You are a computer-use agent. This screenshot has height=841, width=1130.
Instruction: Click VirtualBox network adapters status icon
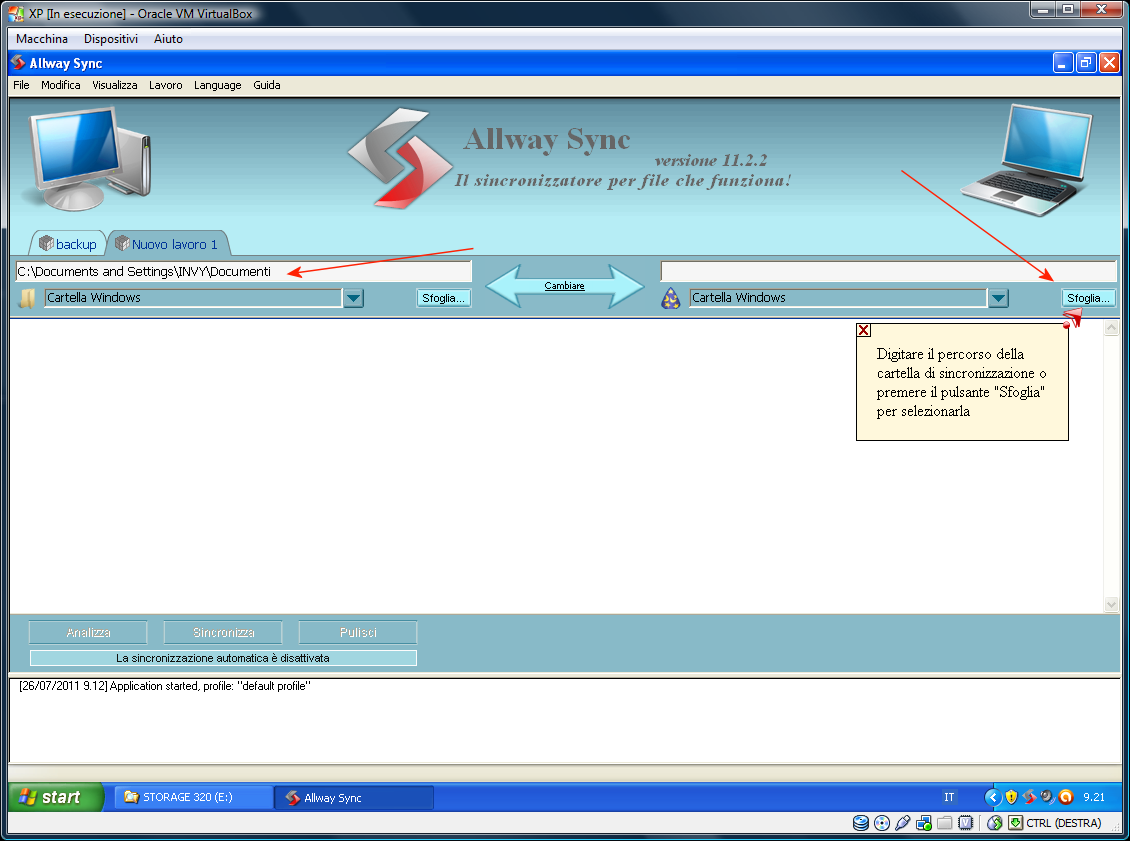pos(924,823)
